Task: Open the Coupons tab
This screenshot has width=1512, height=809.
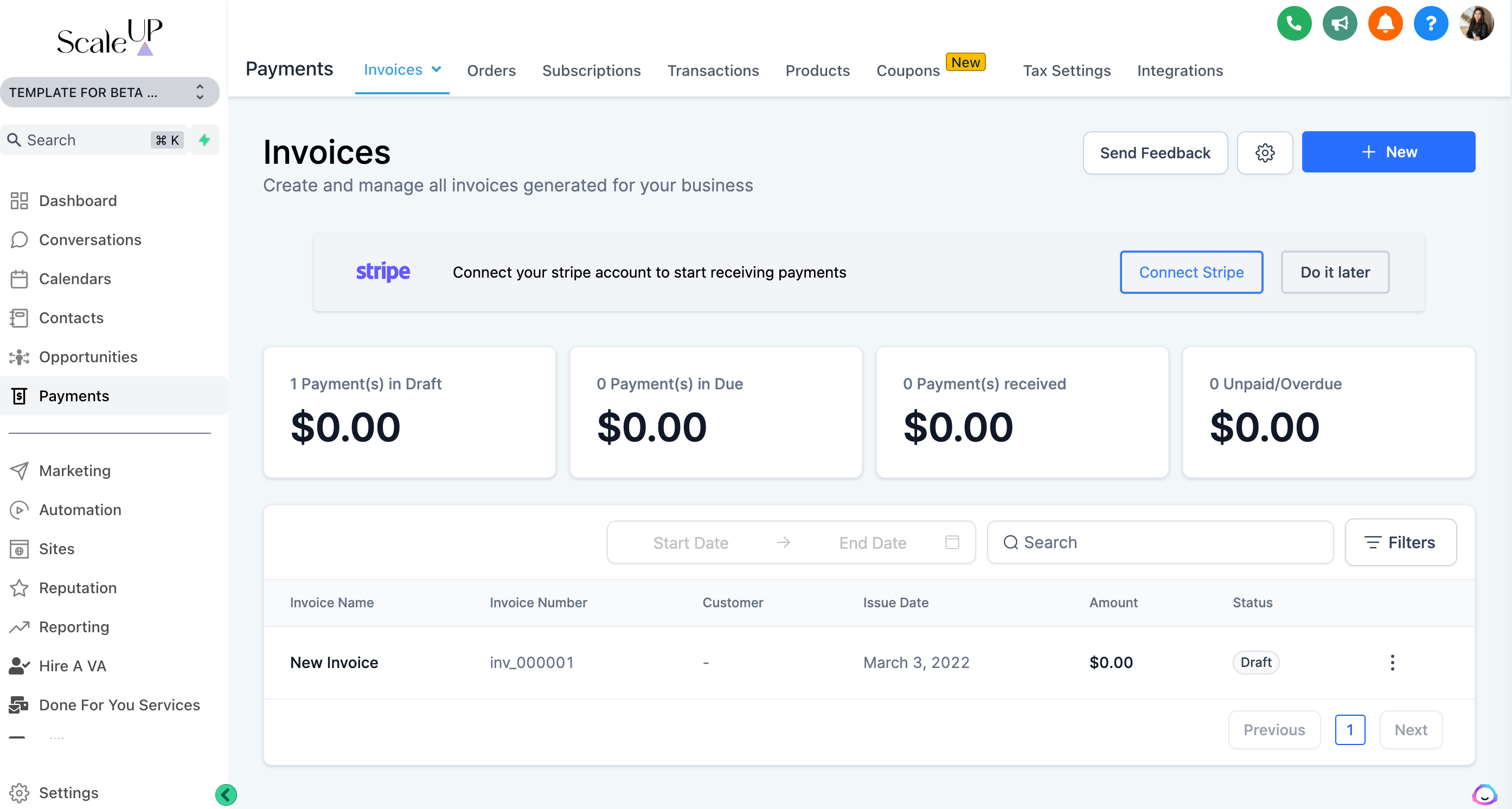Action: (x=907, y=70)
